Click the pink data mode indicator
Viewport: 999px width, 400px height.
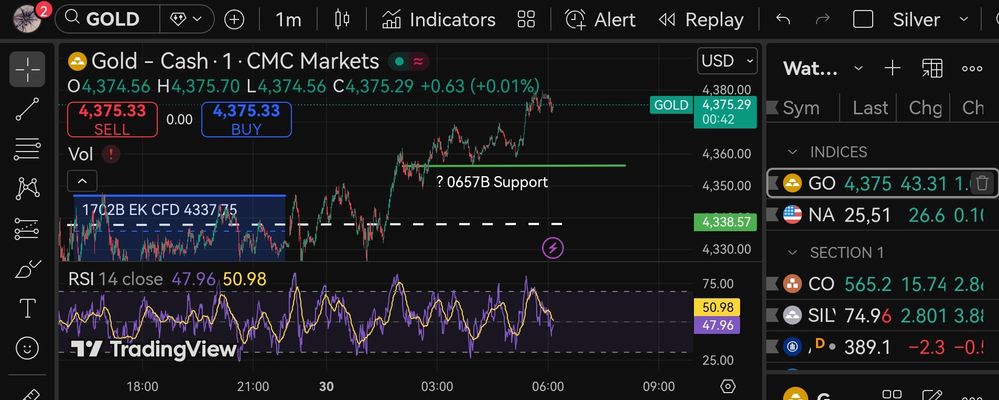click(x=419, y=61)
